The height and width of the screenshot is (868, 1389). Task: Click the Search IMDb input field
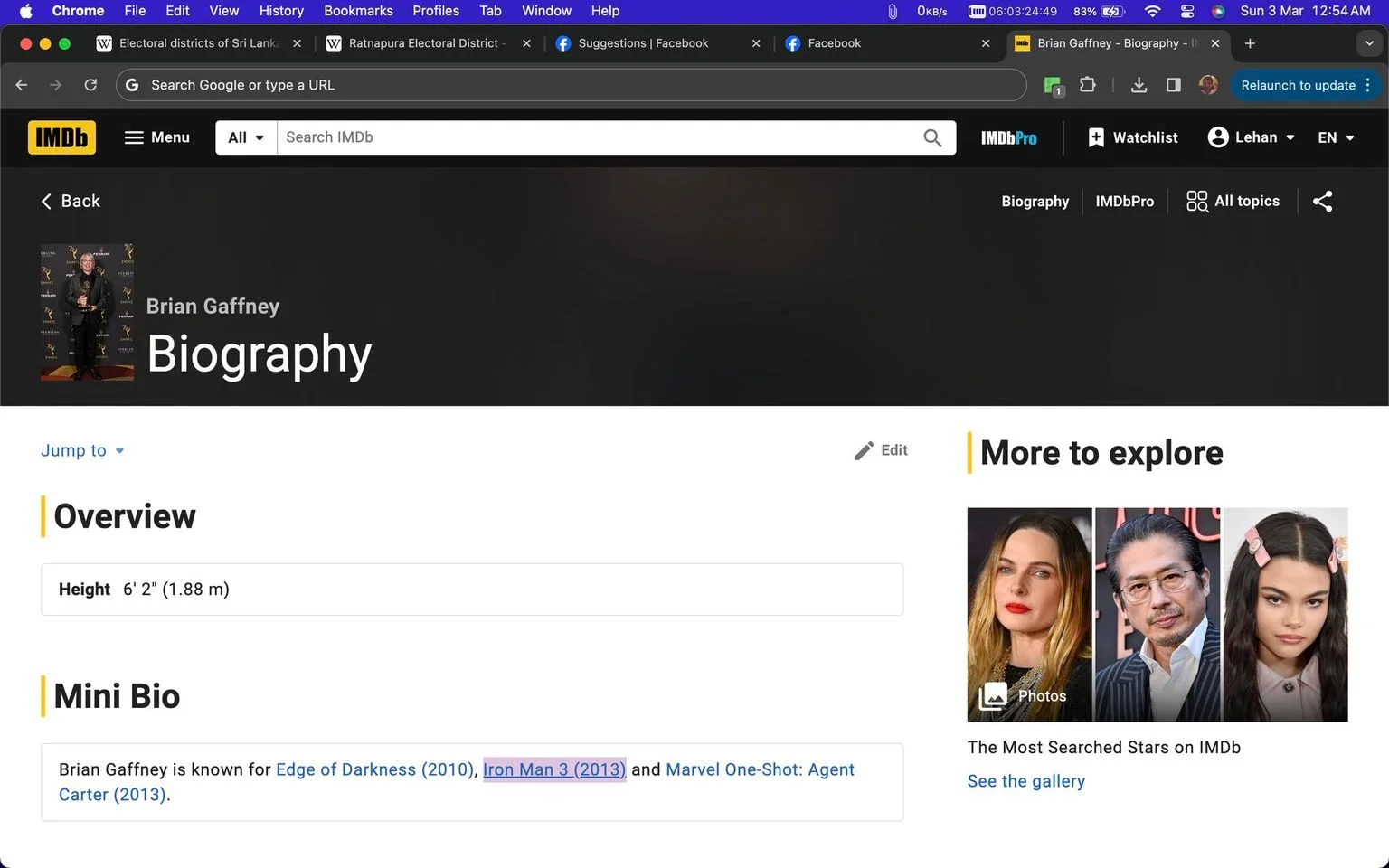click(x=597, y=137)
